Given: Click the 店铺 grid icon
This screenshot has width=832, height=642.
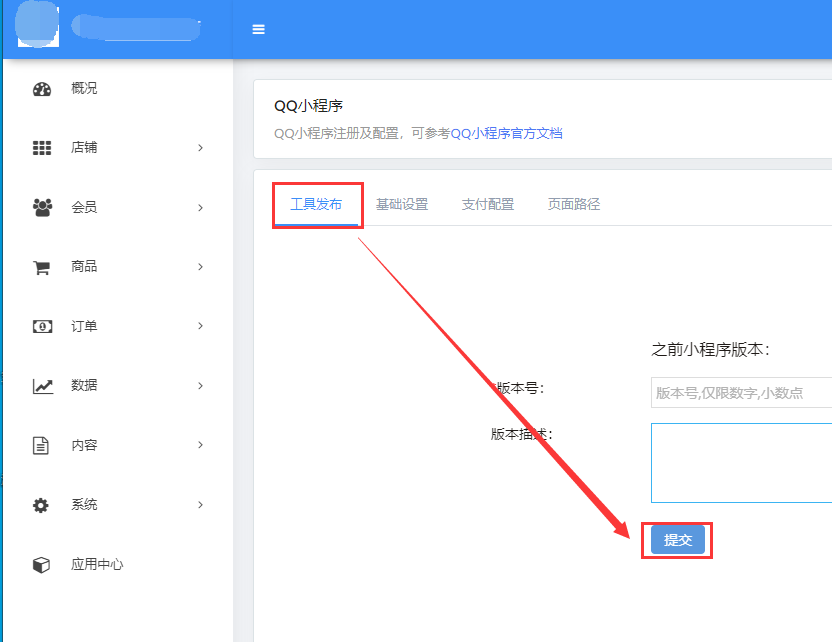Looking at the screenshot, I should [42, 148].
